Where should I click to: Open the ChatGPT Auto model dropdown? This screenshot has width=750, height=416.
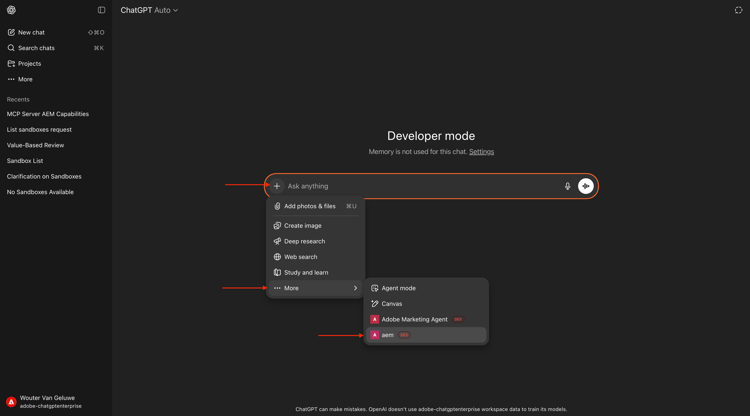tap(149, 10)
